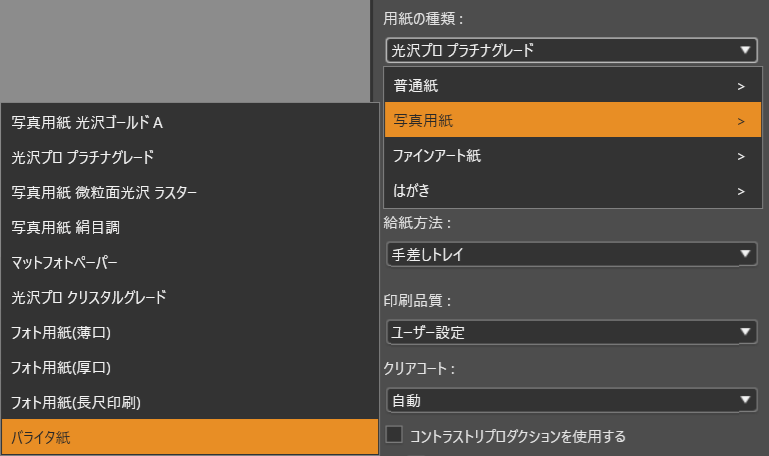Image resolution: width=769 pixels, height=456 pixels.
Task: Choose 写真用紙 絹目調 paper
Action: pyautogui.click(x=190, y=227)
